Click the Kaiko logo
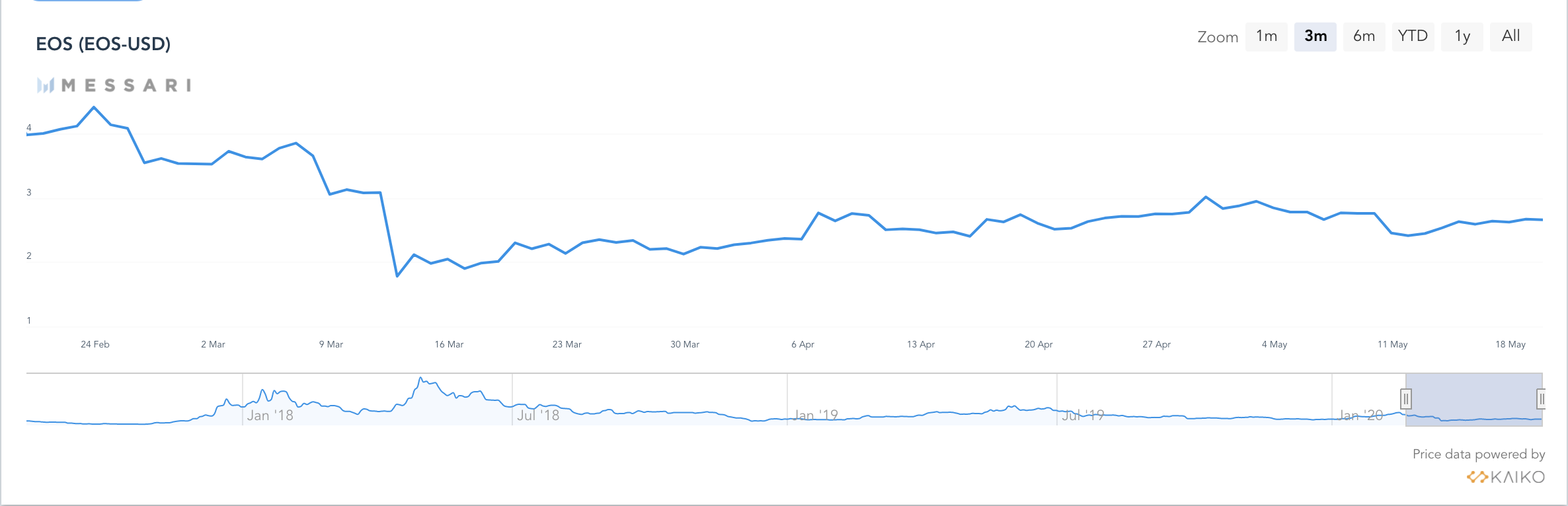Screen dimensions: 1568x506 pyautogui.click(x=1505, y=477)
